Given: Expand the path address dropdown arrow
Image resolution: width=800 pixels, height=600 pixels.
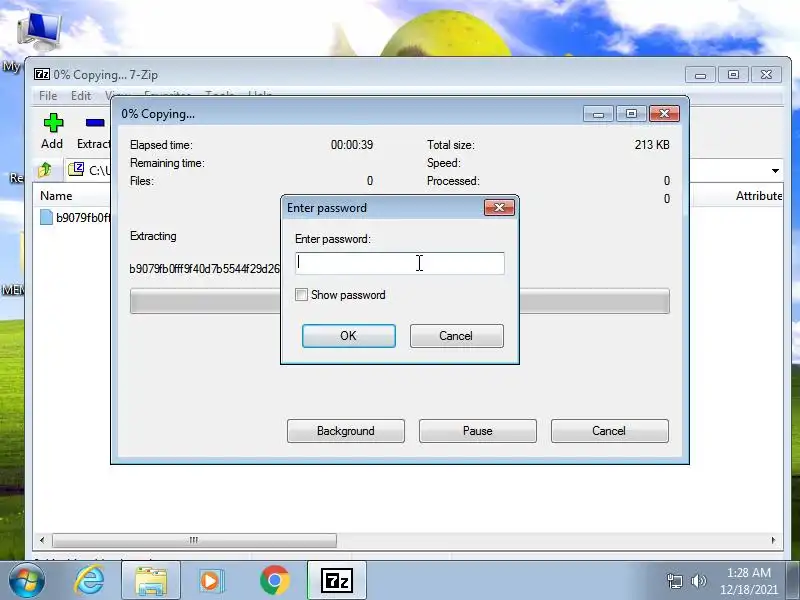Looking at the screenshot, I should coord(775,170).
